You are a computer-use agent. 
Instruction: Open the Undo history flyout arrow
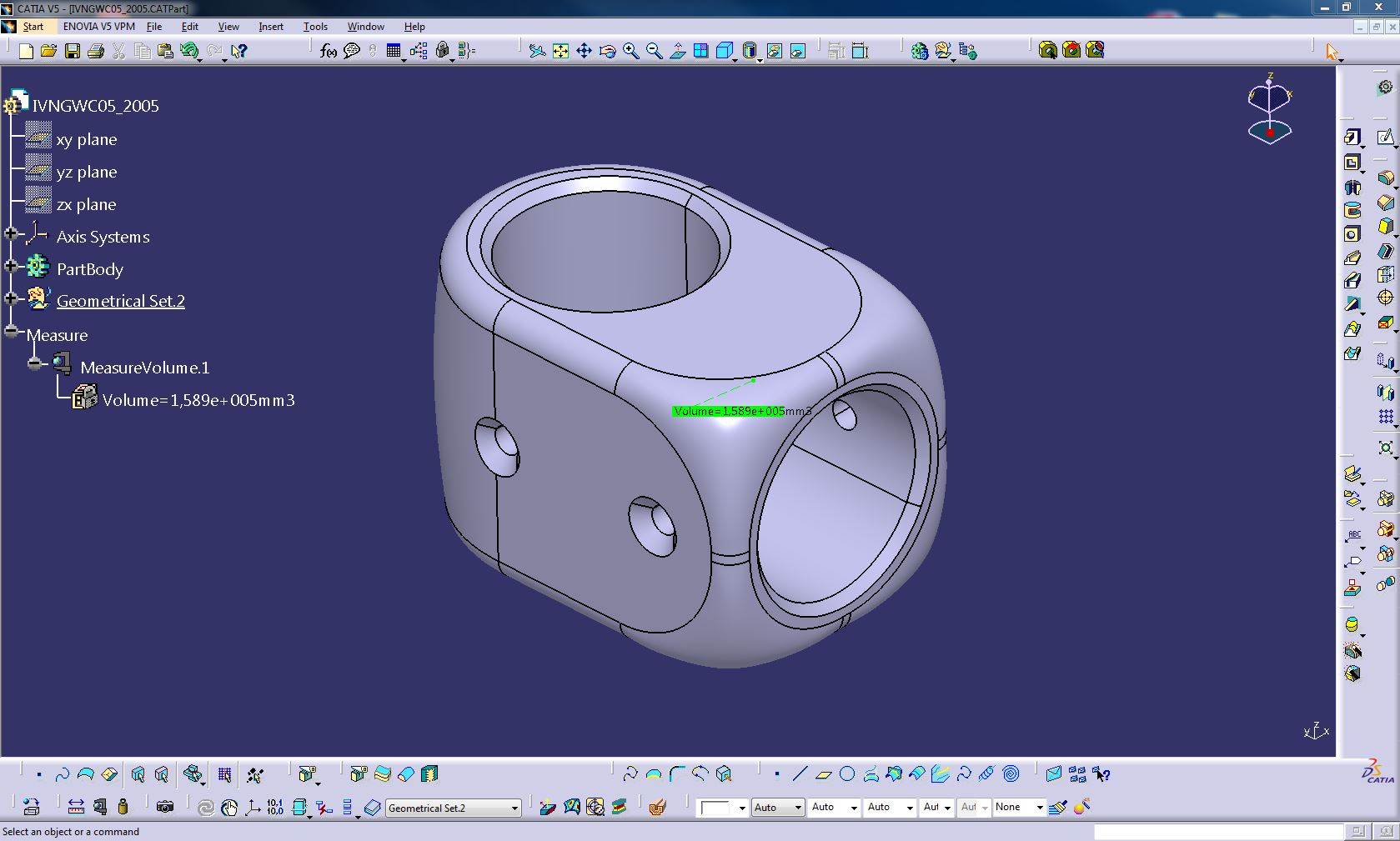[200, 60]
